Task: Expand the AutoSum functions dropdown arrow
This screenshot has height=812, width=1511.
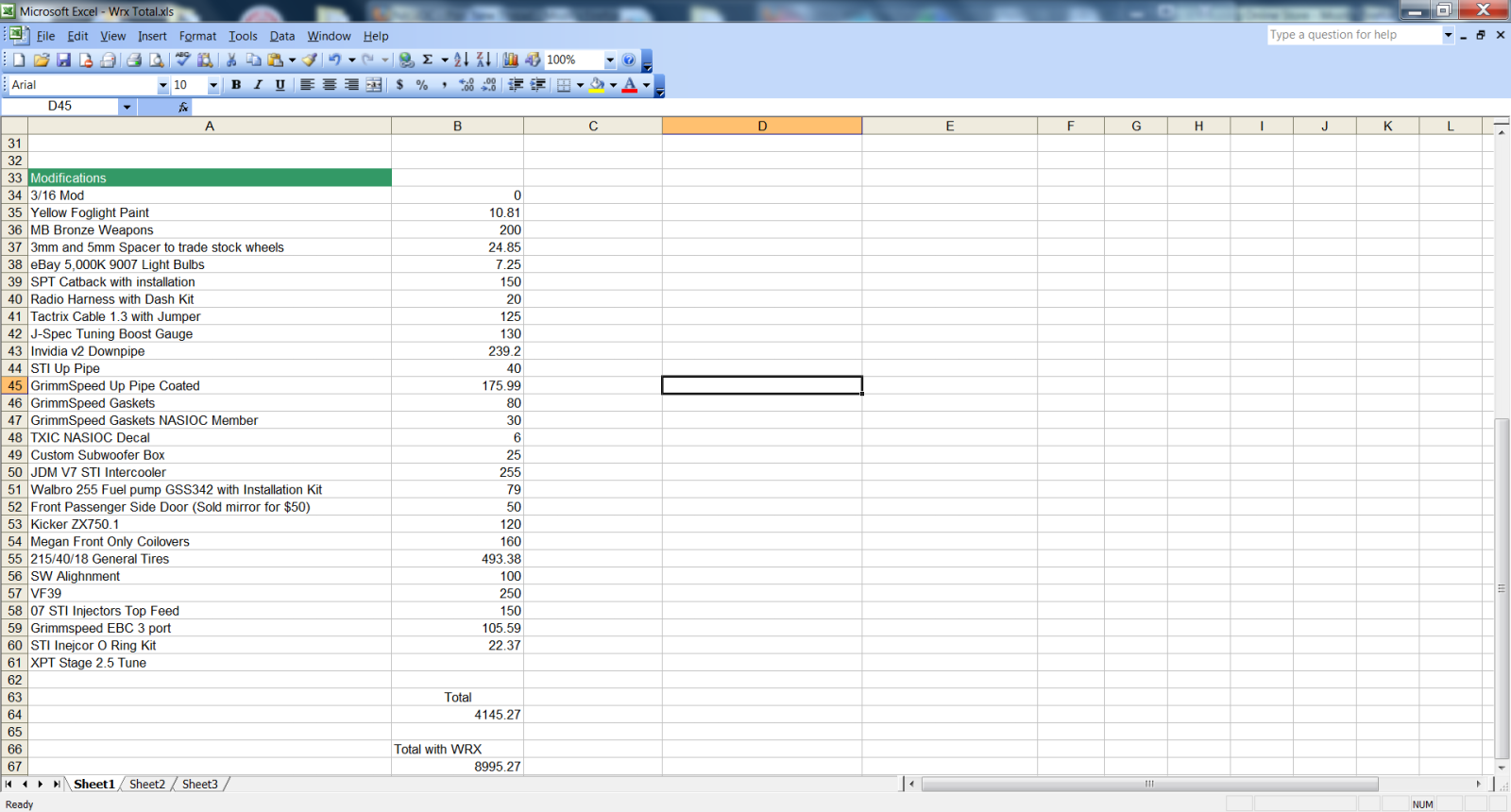Action: click(x=445, y=59)
